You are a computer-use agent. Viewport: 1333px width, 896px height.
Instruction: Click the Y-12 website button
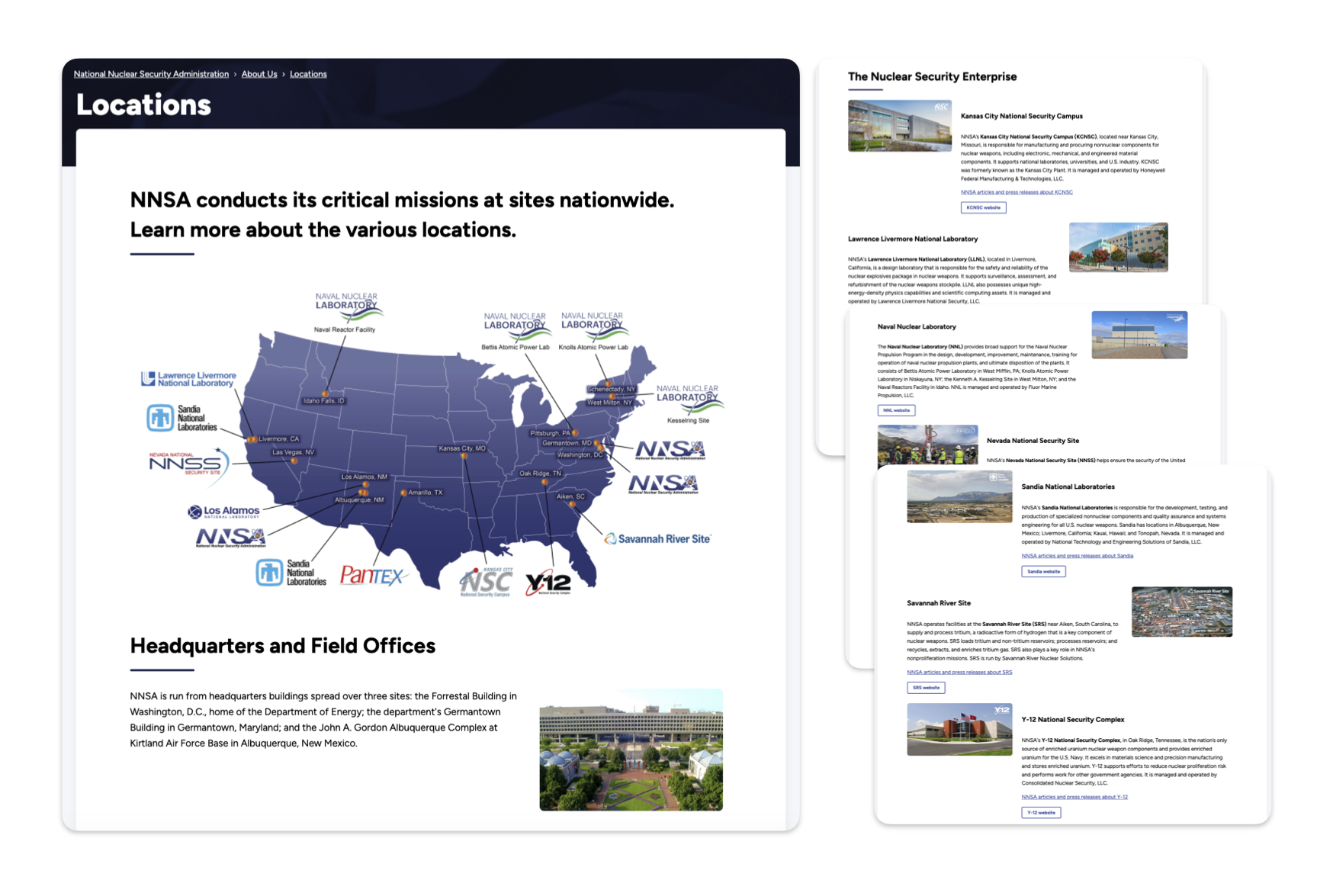click(x=1042, y=812)
